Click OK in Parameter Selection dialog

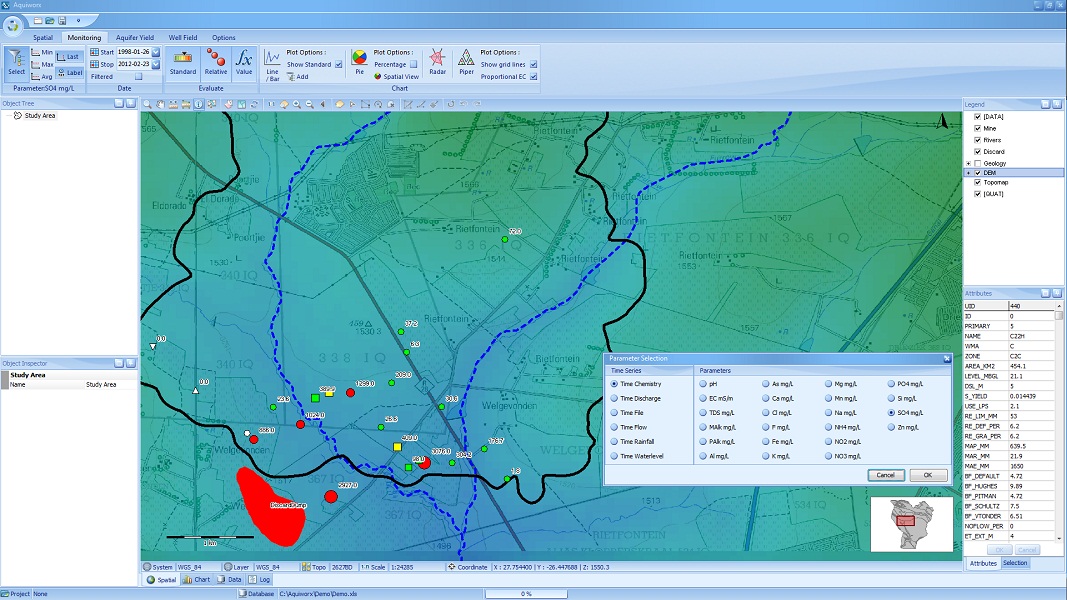pos(927,475)
